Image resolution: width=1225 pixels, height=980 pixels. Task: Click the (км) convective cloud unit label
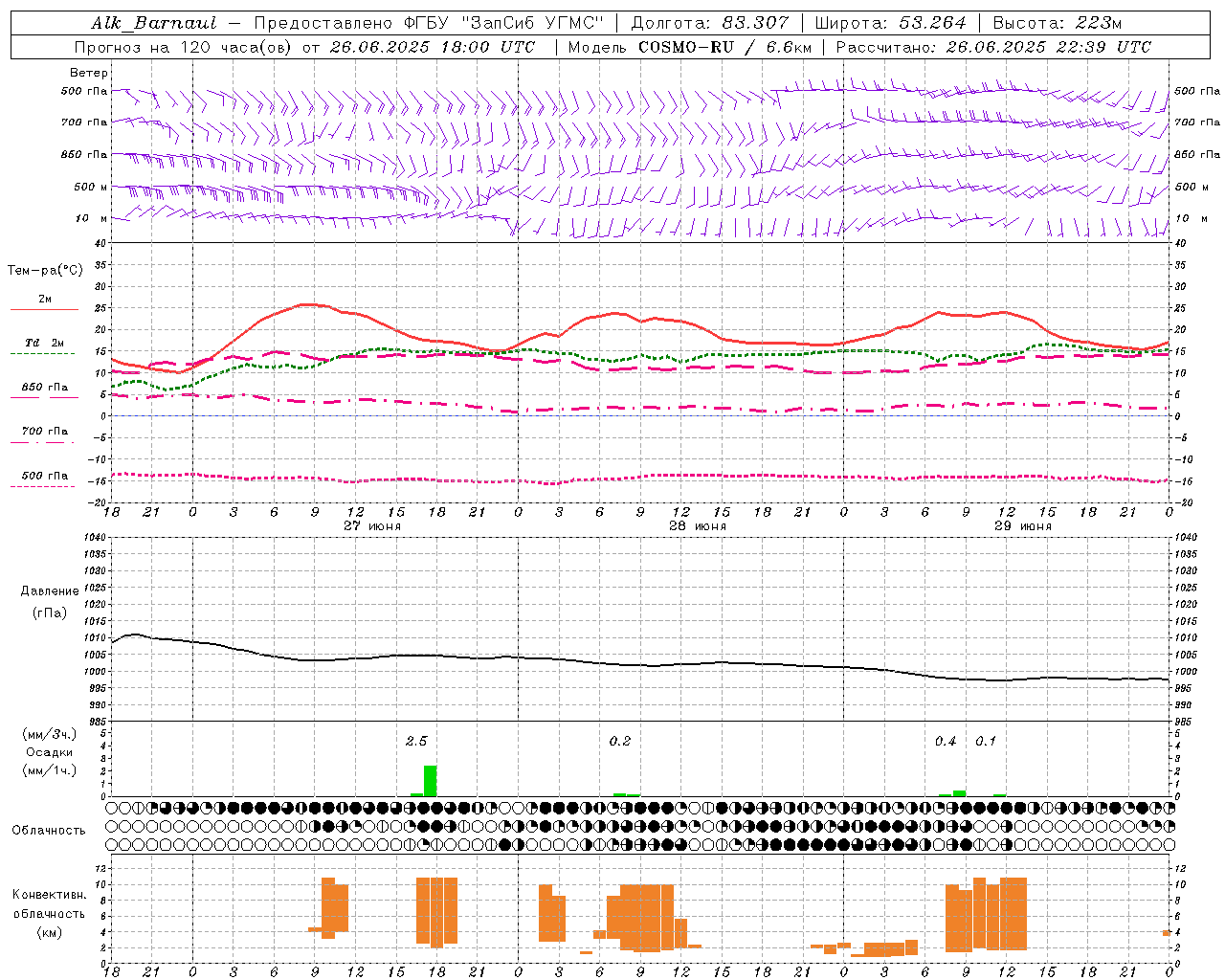[x=49, y=932]
